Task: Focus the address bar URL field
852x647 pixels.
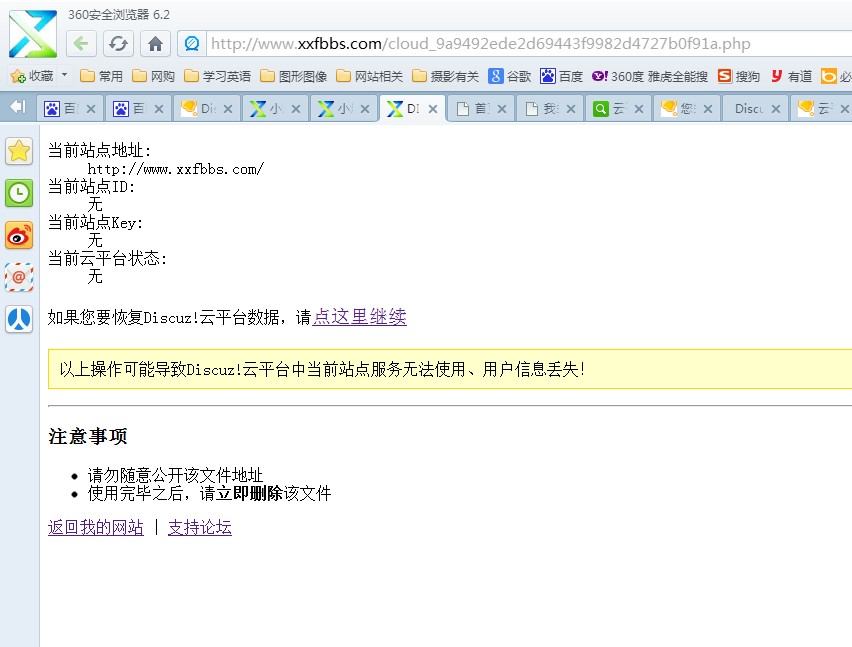Action: tap(529, 43)
